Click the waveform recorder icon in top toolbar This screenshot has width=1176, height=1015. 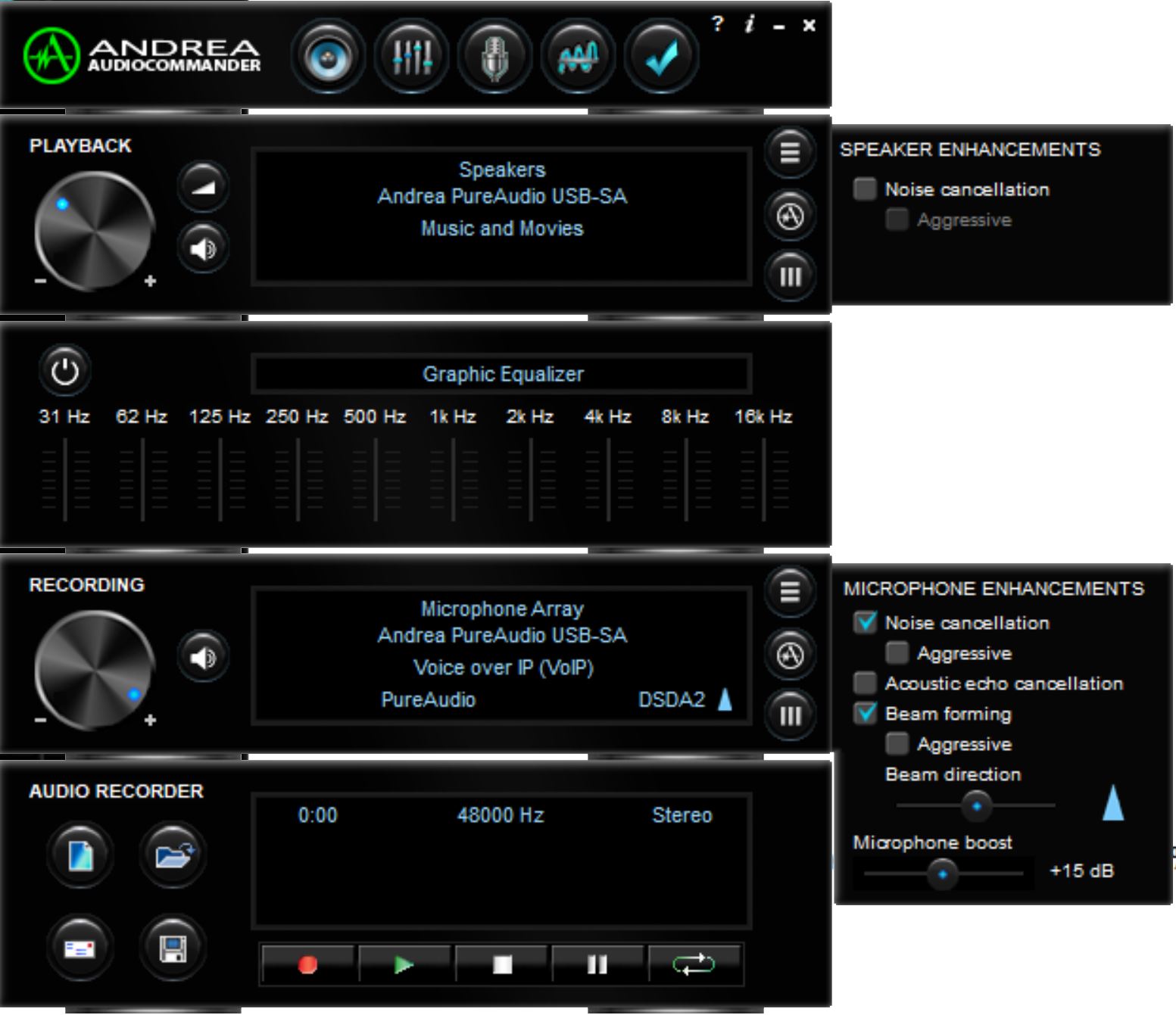tap(578, 57)
